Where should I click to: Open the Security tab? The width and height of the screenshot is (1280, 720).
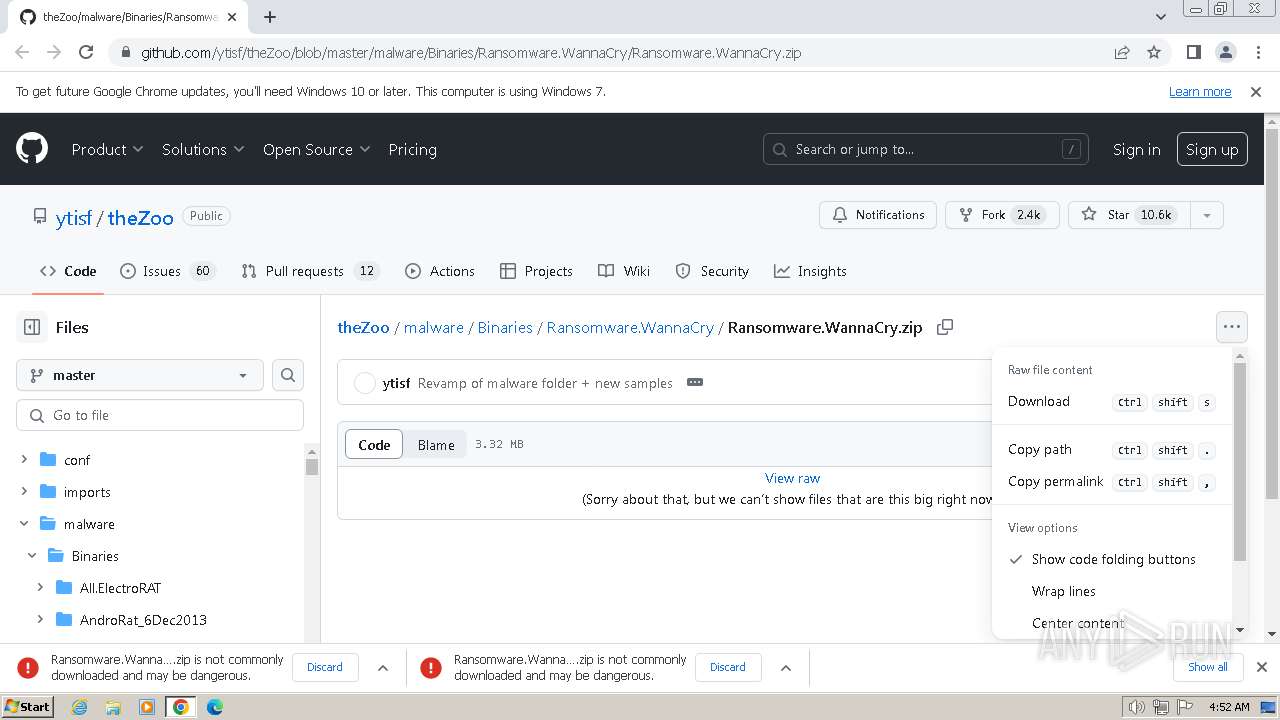click(x=712, y=271)
